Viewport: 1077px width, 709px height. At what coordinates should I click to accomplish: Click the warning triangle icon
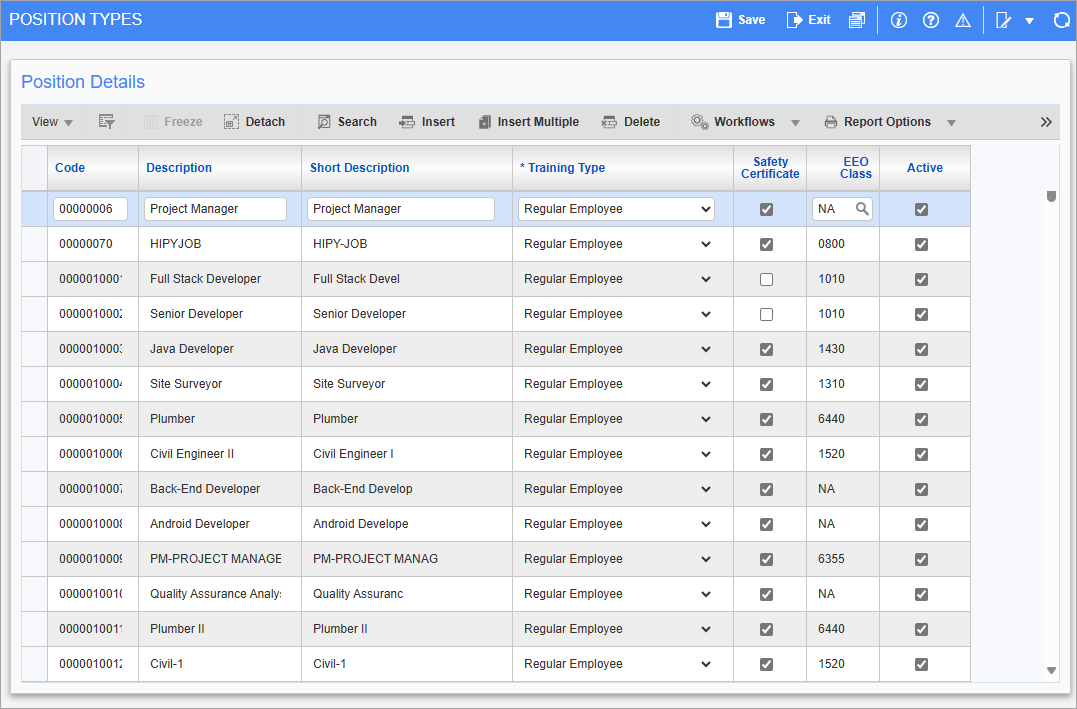(963, 20)
